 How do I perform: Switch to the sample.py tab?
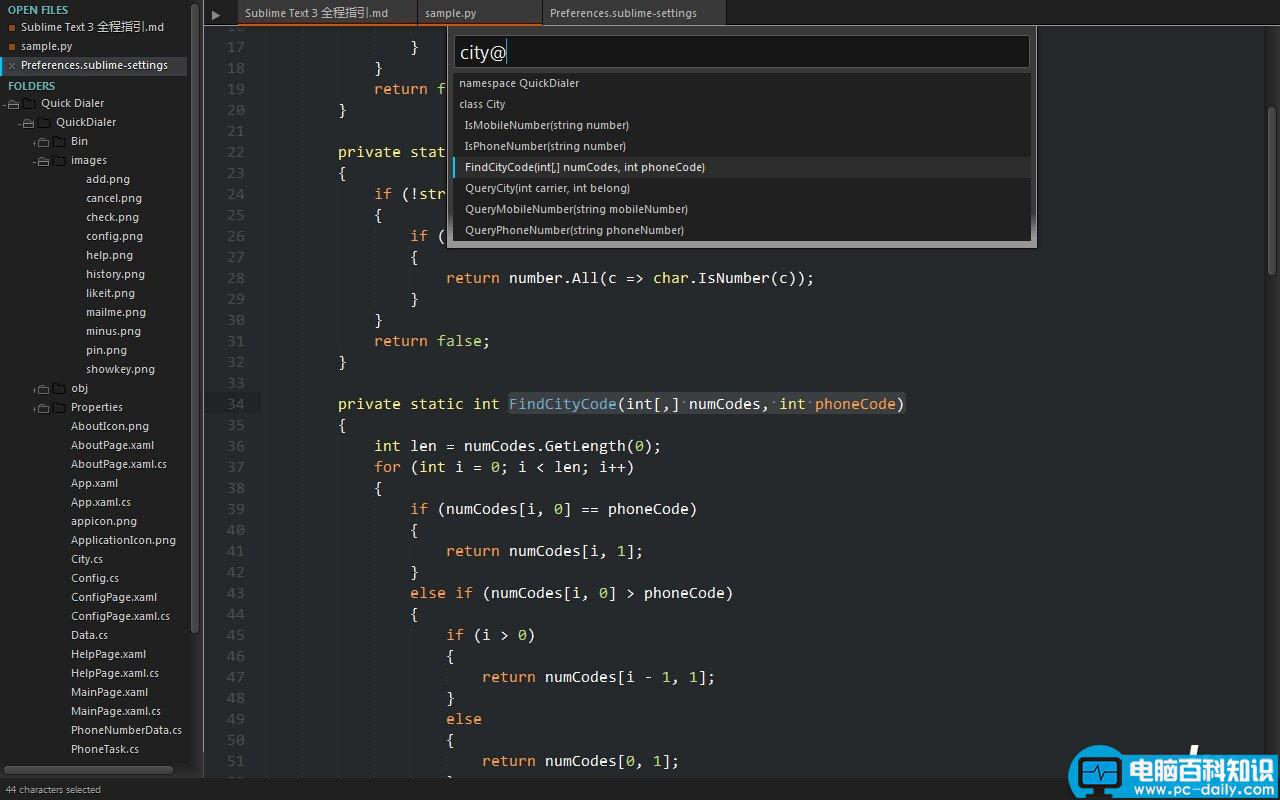tap(479, 13)
